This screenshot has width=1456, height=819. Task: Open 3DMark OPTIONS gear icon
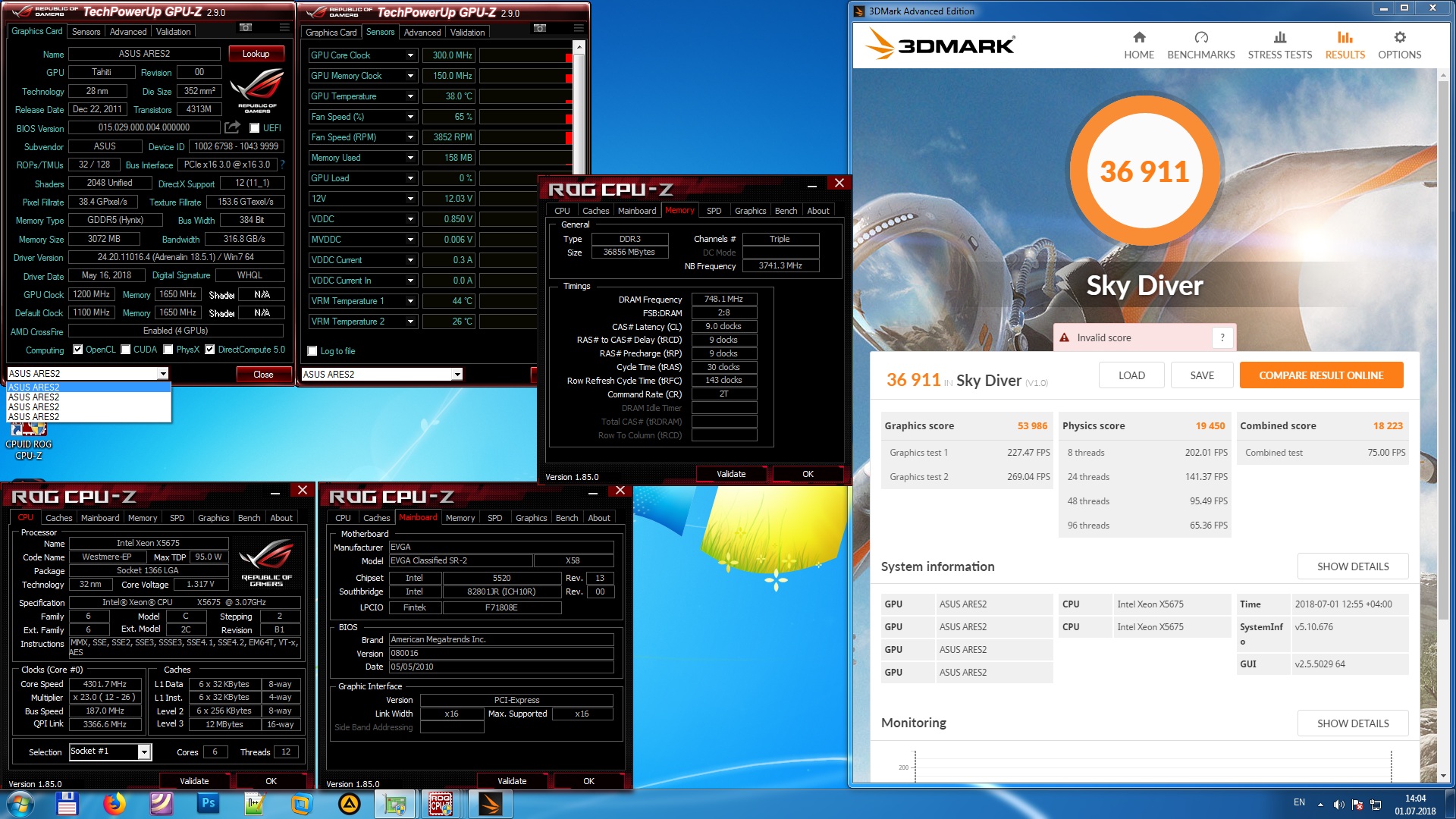[1400, 37]
